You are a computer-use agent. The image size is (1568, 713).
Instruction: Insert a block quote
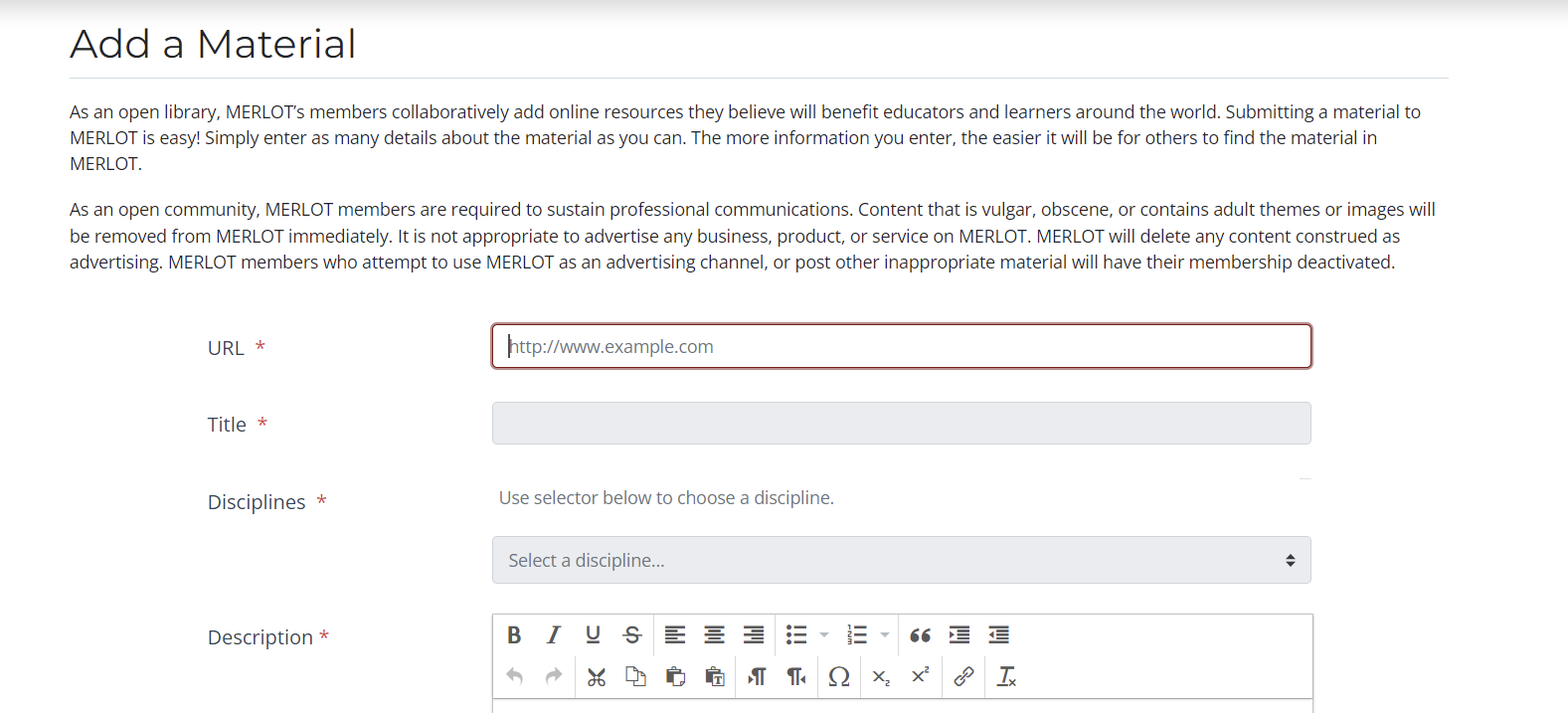tap(920, 634)
